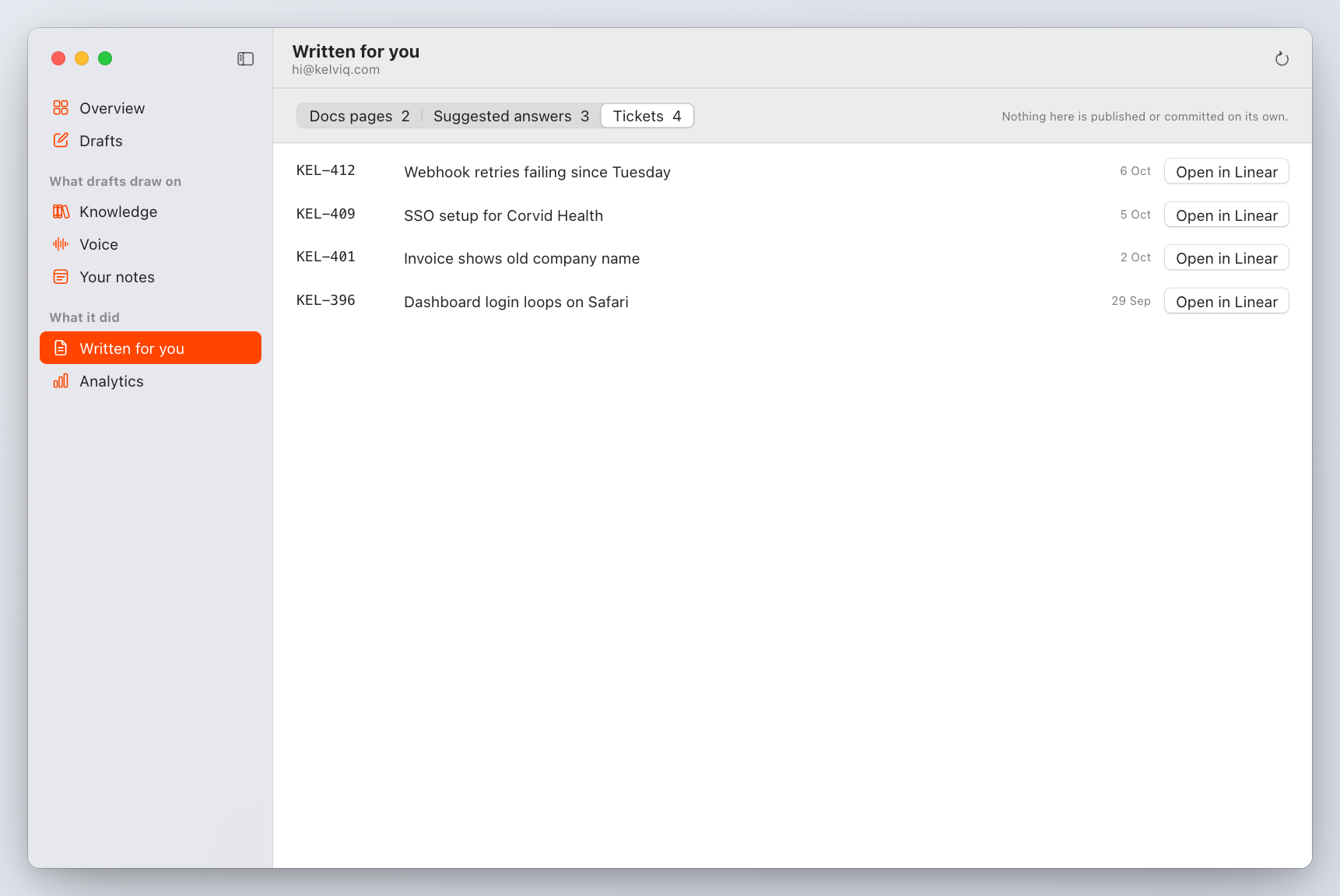The height and width of the screenshot is (896, 1340).
Task: Click the green fullscreen window button
Action: coord(105,58)
